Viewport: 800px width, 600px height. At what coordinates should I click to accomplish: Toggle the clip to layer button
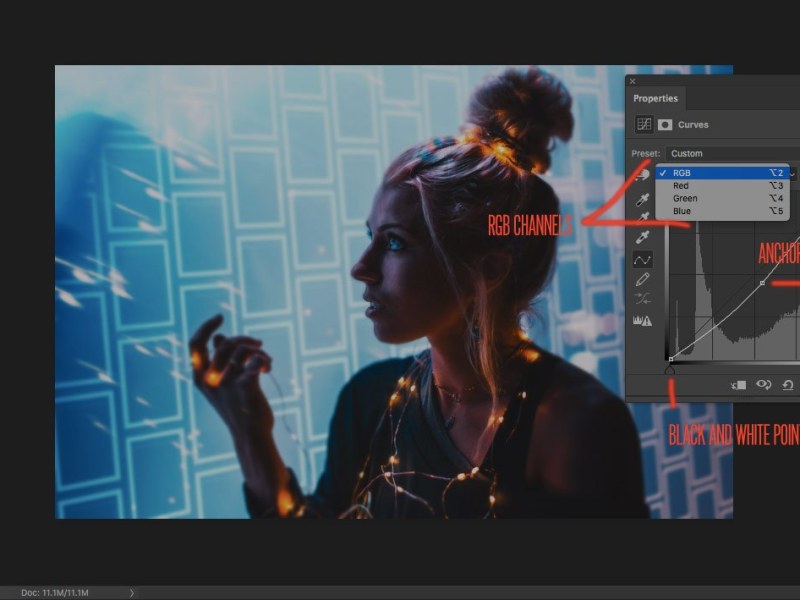739,385
